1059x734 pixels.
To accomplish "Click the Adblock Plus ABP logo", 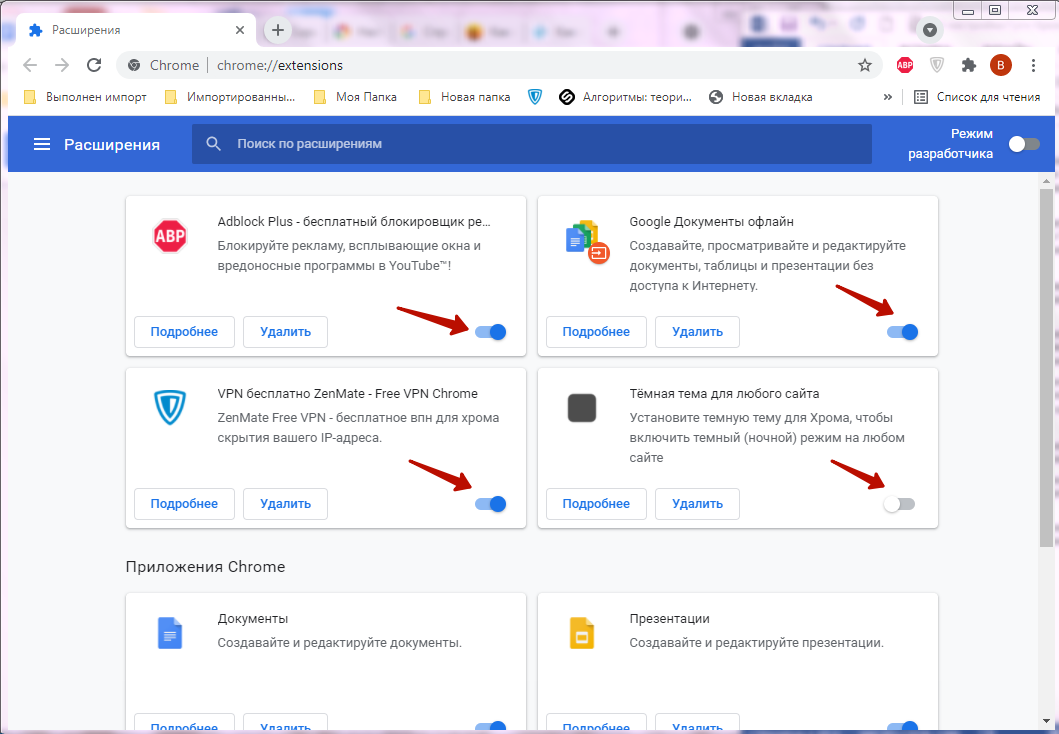I will point(170,236).
